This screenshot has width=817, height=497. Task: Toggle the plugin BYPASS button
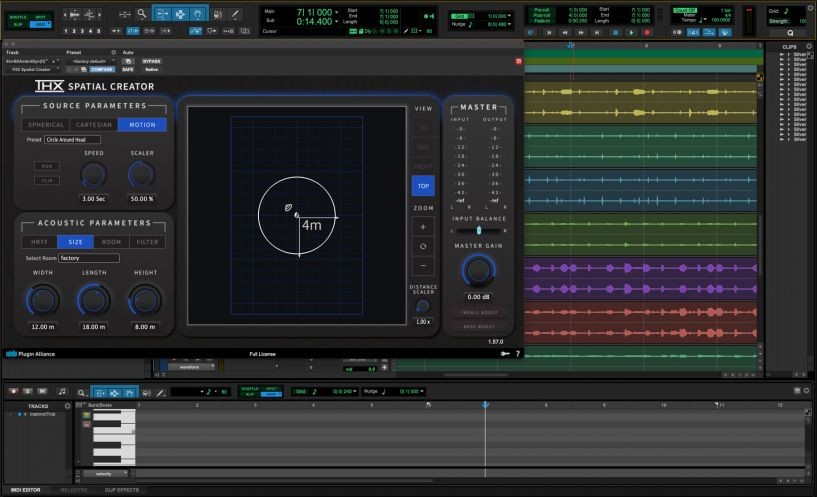151,61
